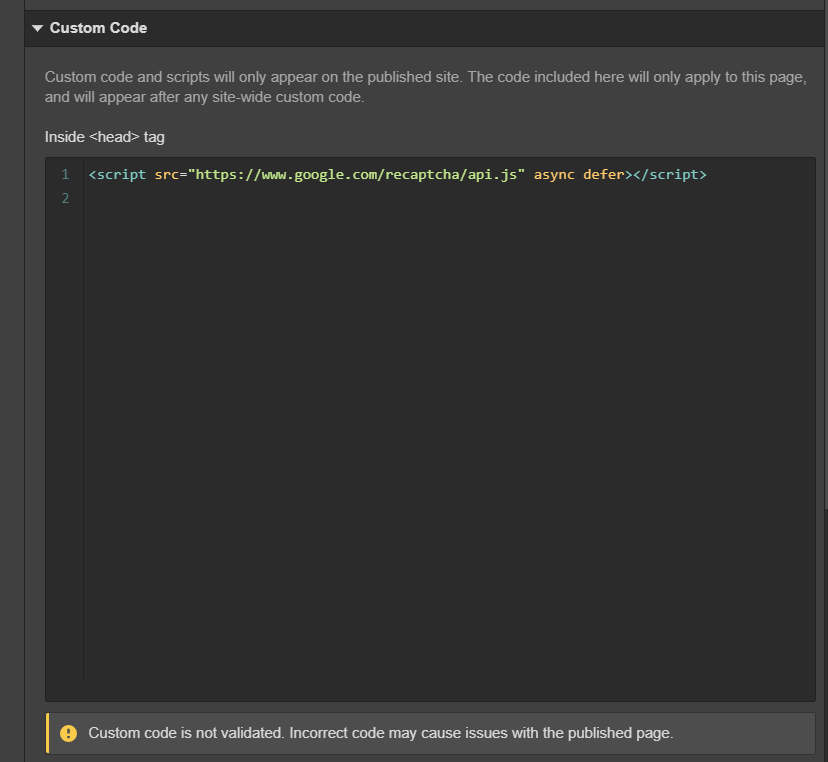Collapse the Custom Code section triangle

pos(37,28)
